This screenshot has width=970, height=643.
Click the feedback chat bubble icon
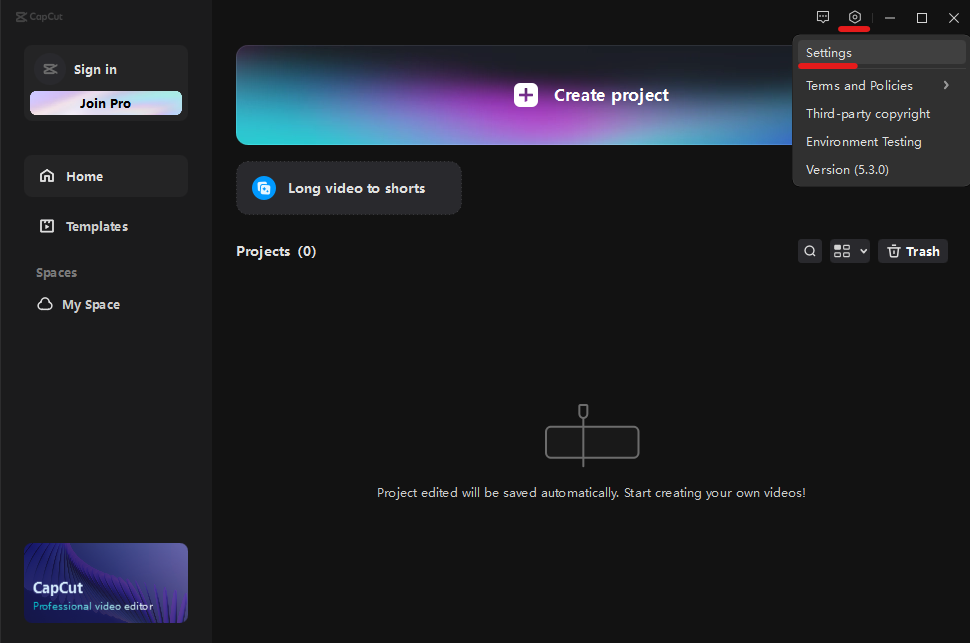click(x=823, y=17)
